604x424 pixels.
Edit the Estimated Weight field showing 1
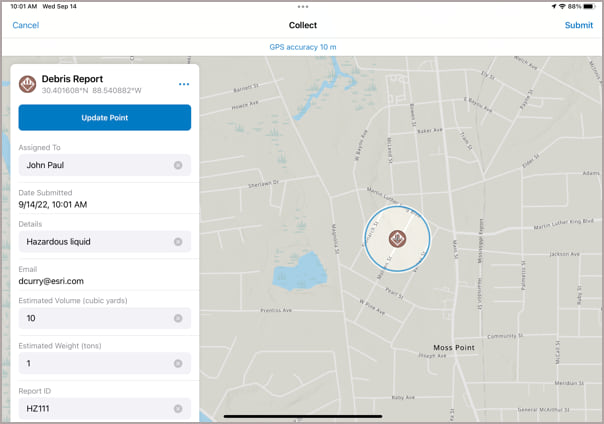(105, 363)
